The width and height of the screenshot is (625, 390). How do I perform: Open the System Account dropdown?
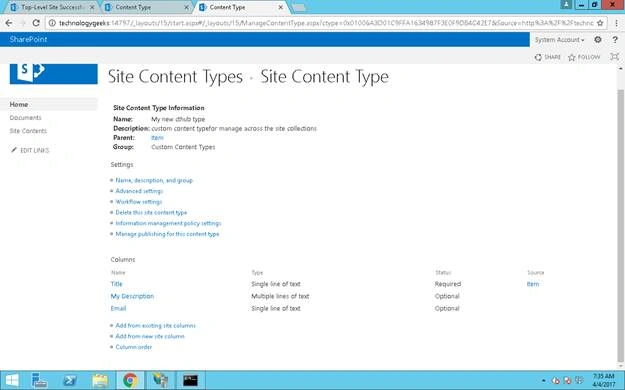click(559, 39)
